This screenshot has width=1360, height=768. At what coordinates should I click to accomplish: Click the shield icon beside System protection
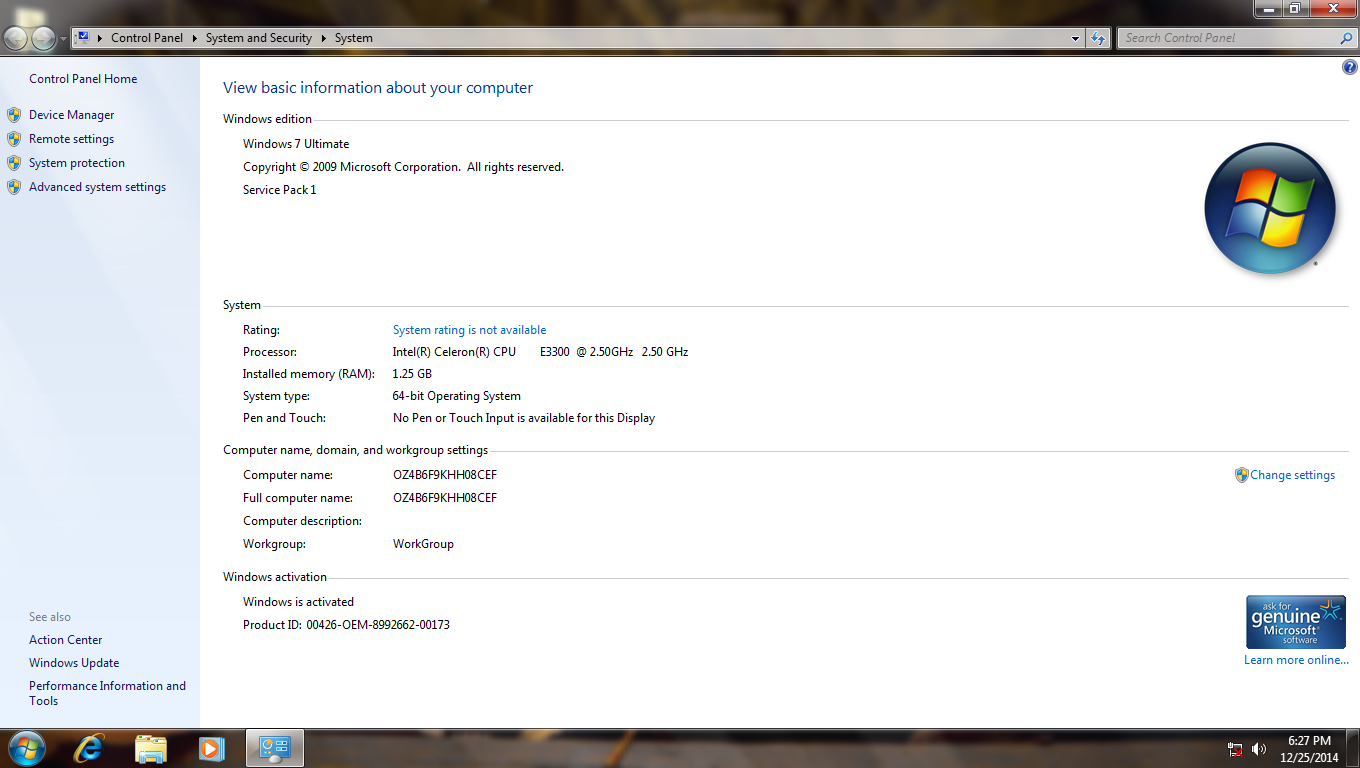[14, 163]
